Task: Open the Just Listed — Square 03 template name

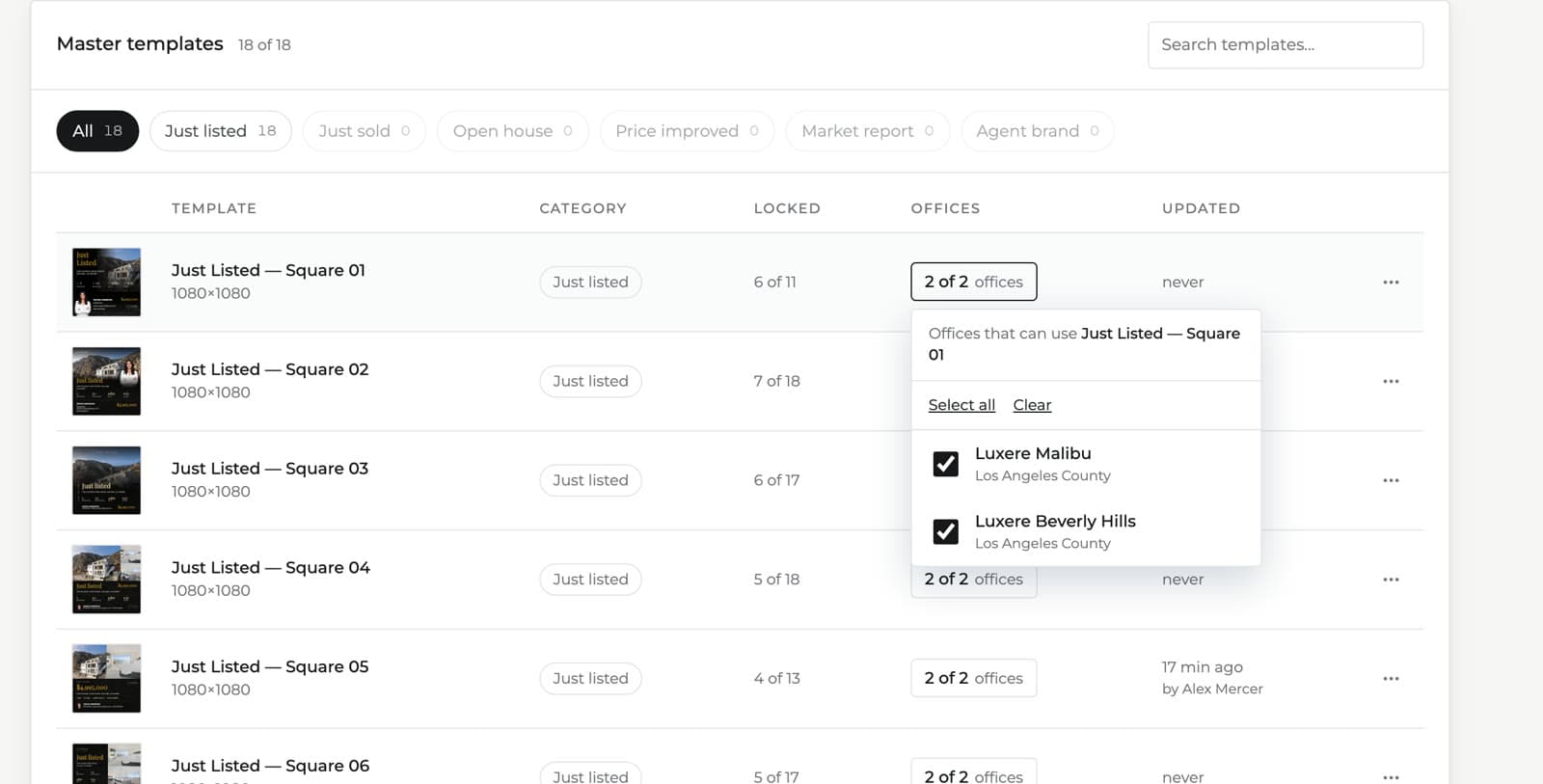Action: tap(270, 469)
